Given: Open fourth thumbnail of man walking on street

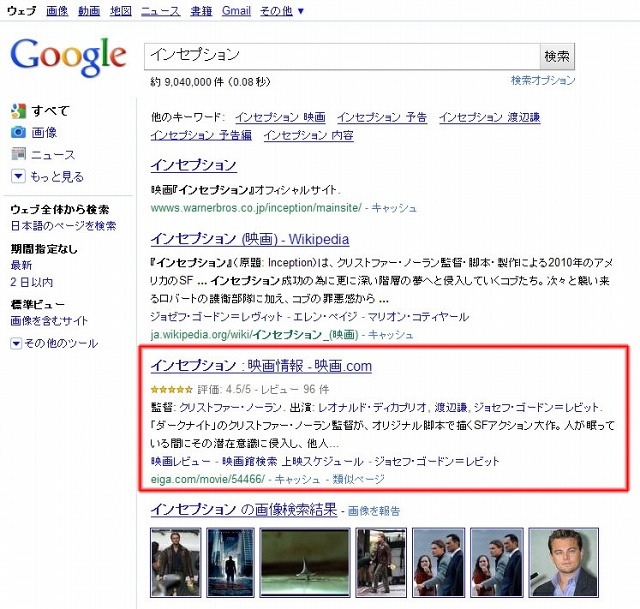Looking at the screenshot, I should tap(381, 562).
